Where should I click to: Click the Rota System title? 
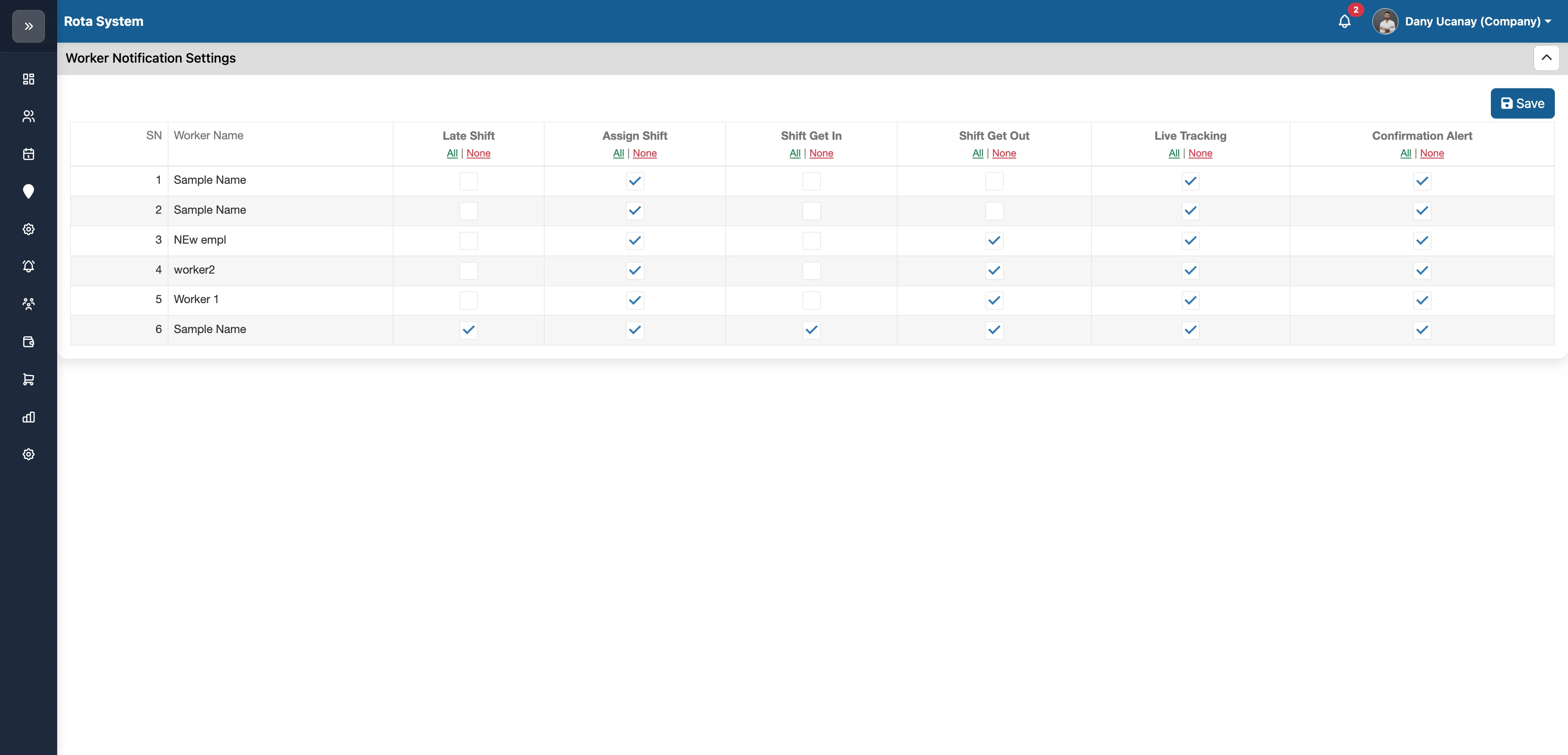[103, 21]
